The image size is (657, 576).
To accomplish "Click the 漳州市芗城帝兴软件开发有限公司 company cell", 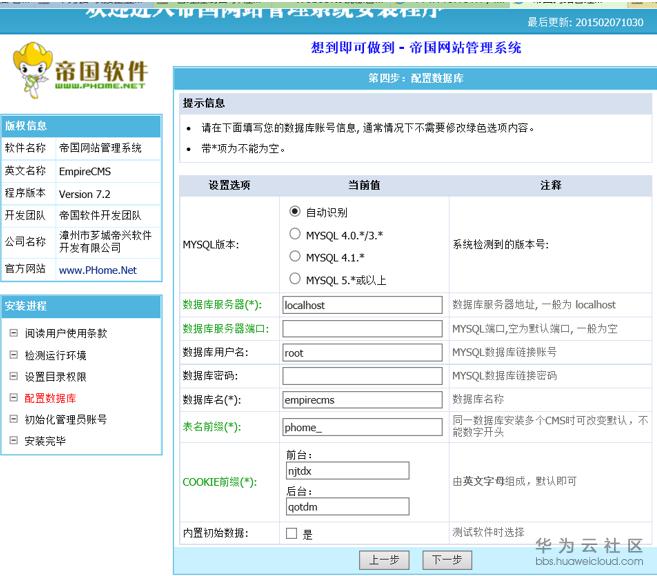I will click(108, 242).
